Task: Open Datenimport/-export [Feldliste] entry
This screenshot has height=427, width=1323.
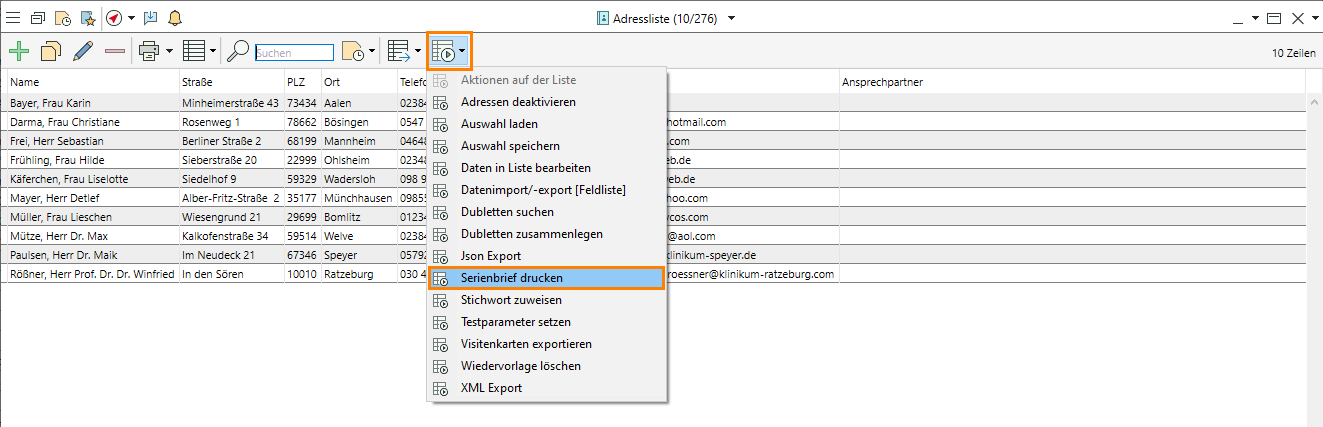Action: coord(547,190)
